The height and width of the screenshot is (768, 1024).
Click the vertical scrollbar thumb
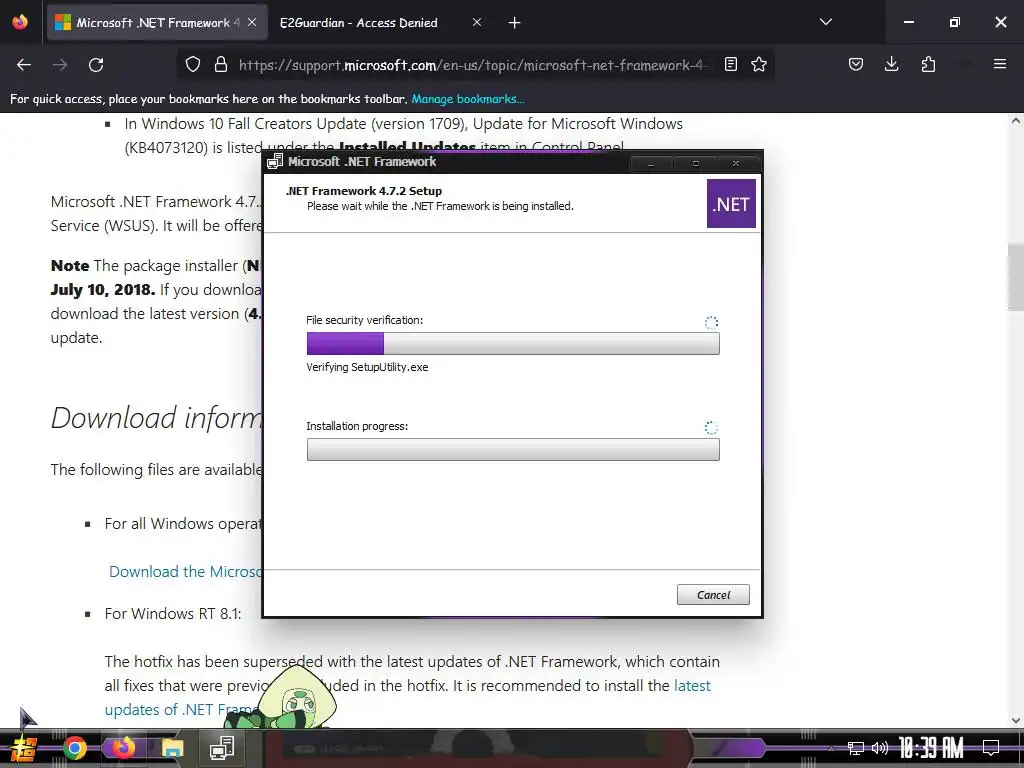[1016, 278]
